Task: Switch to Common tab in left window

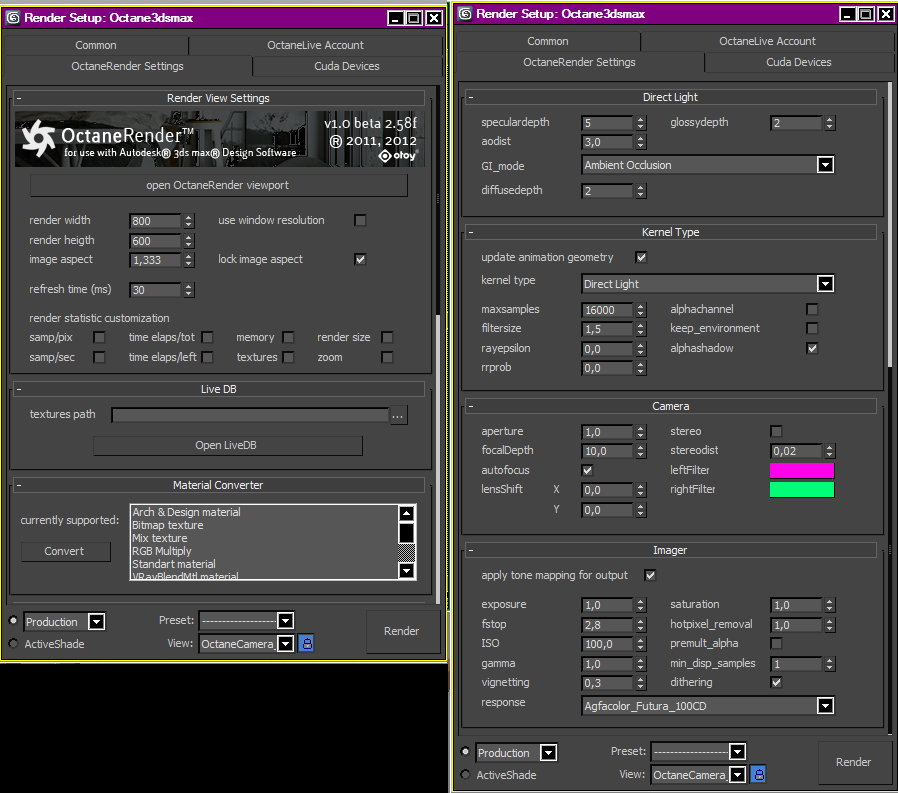Action: [x=96, y=45]
